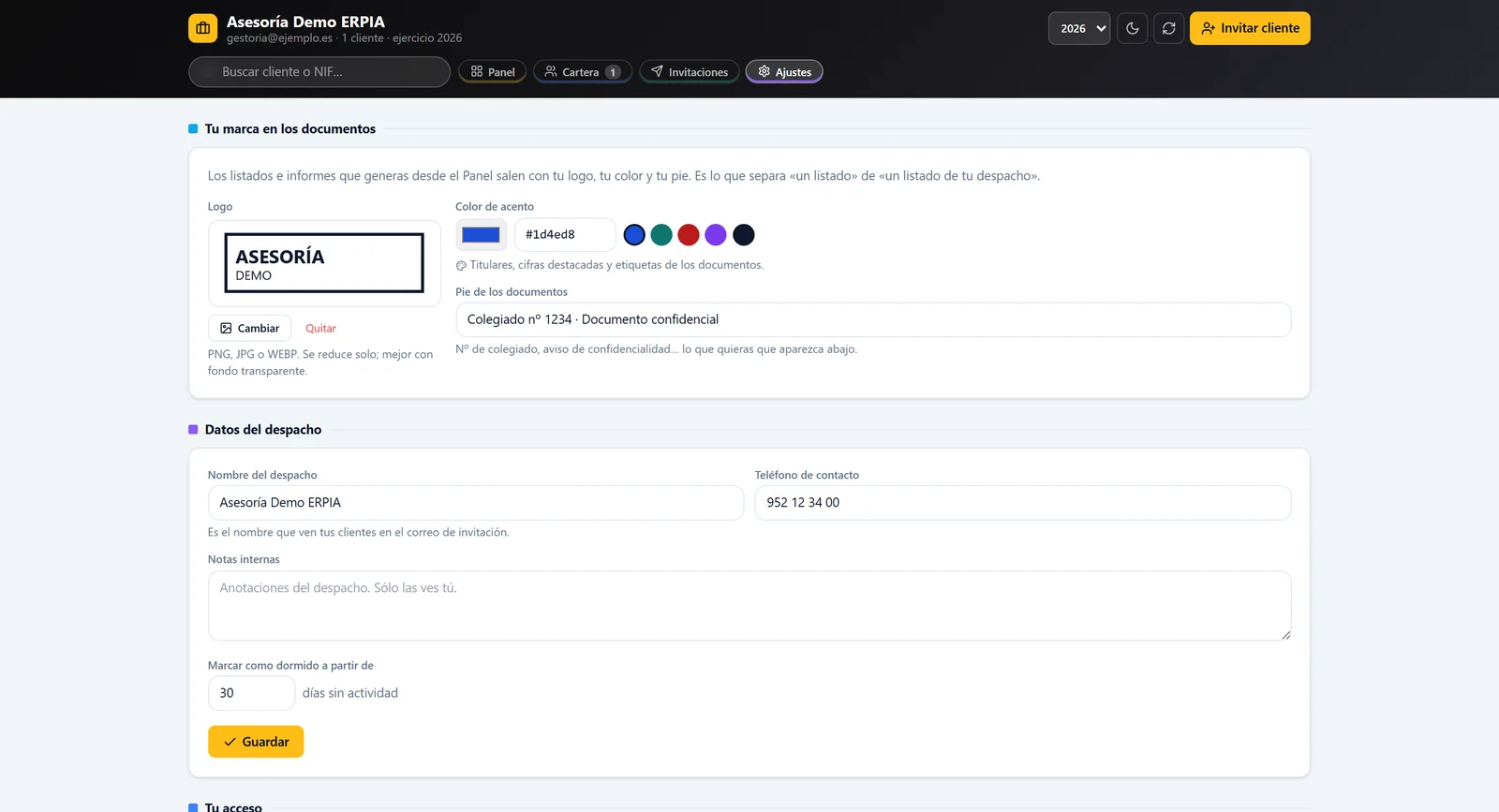Click Cambiar to replace the logo

click(249, 329)
